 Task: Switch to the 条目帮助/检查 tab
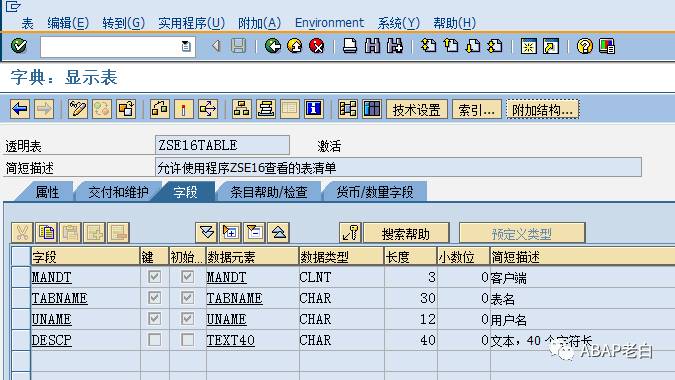pyautogui.click(x=269, y=192)
